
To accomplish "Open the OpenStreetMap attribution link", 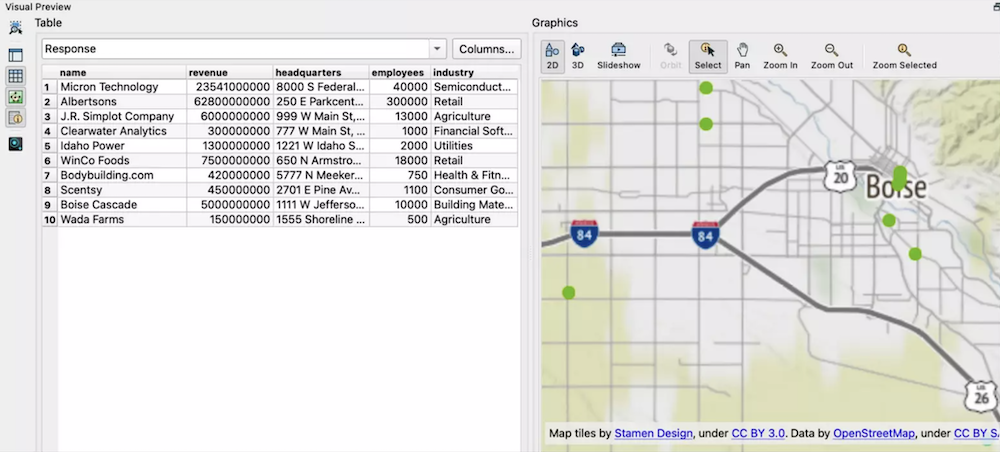I will [873, 434].
